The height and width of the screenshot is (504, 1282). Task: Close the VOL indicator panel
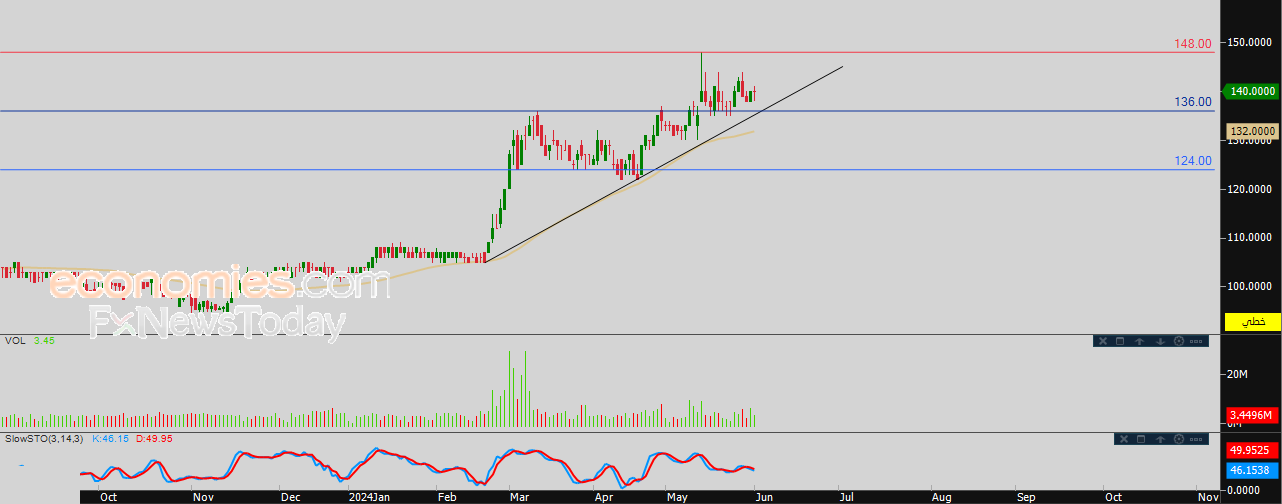click(x=1103, y=341)
